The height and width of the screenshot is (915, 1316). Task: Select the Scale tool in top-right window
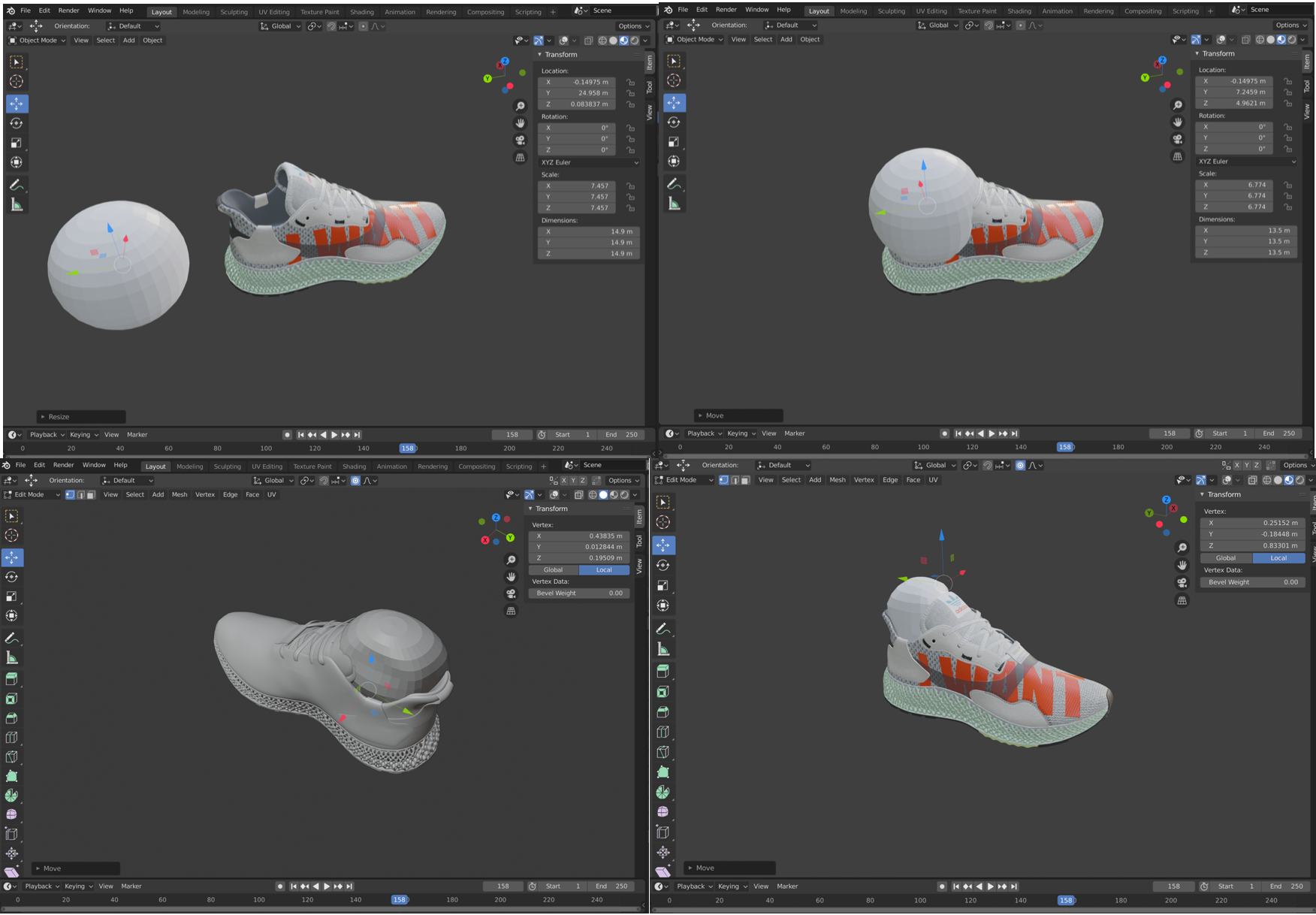click(674, 141)
